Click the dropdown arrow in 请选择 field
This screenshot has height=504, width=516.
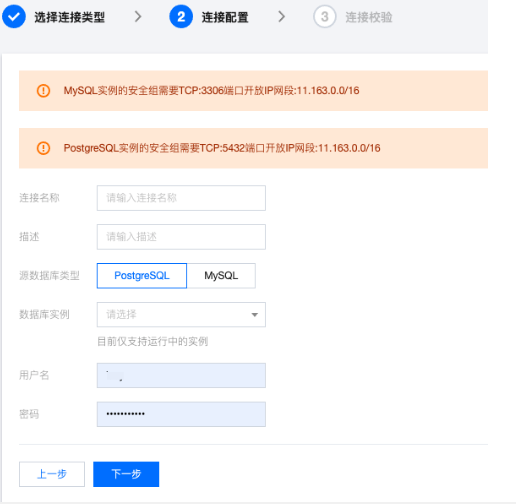255,315
